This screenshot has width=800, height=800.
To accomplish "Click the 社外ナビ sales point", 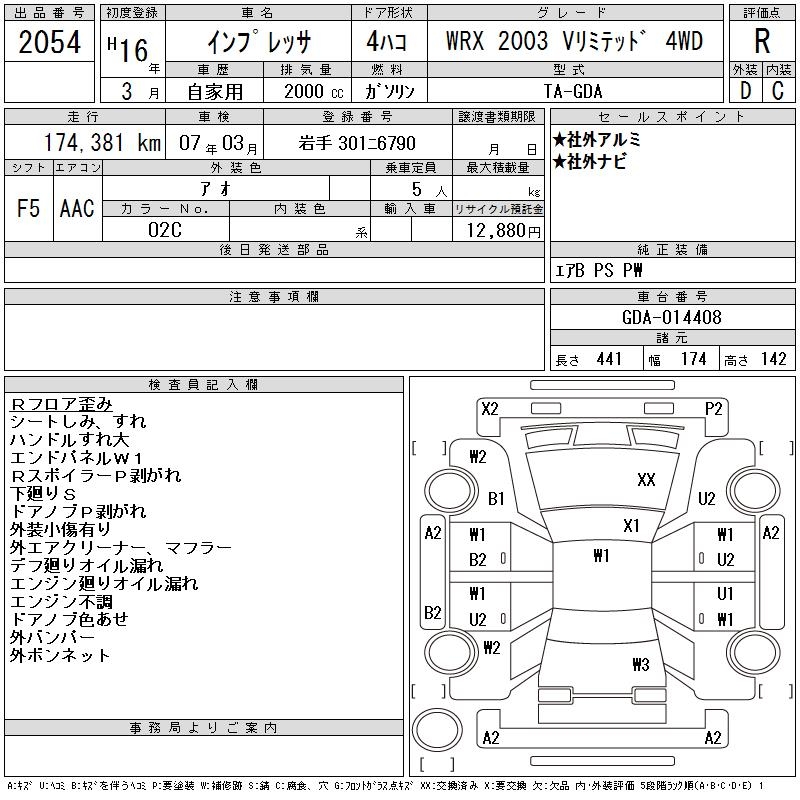I will pos(590,162).
